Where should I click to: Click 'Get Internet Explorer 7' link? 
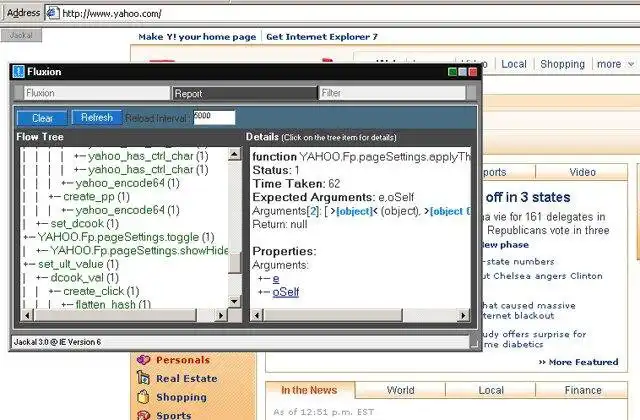(322, 37)
